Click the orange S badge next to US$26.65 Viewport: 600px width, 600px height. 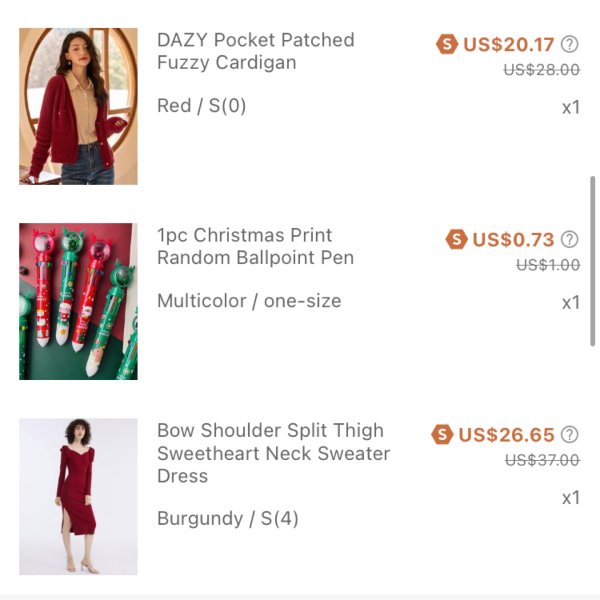(x=442, y=434)
